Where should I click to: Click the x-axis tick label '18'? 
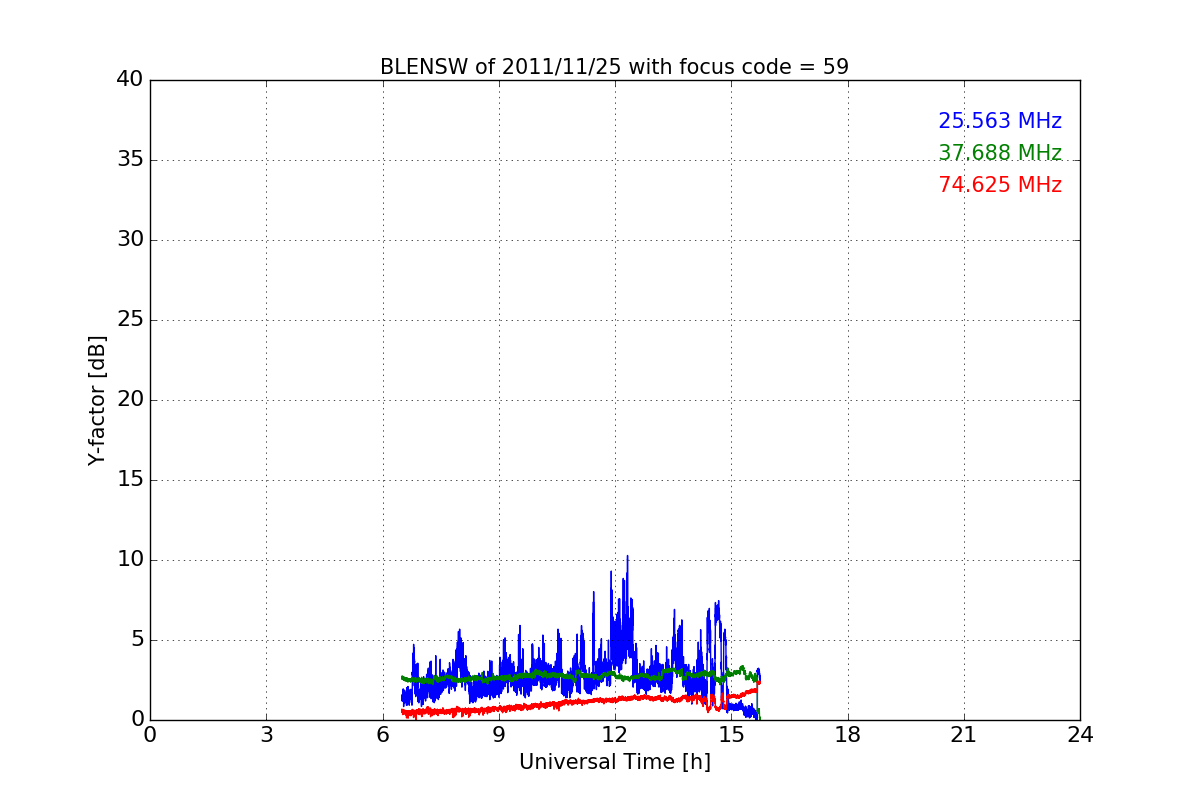848,735
